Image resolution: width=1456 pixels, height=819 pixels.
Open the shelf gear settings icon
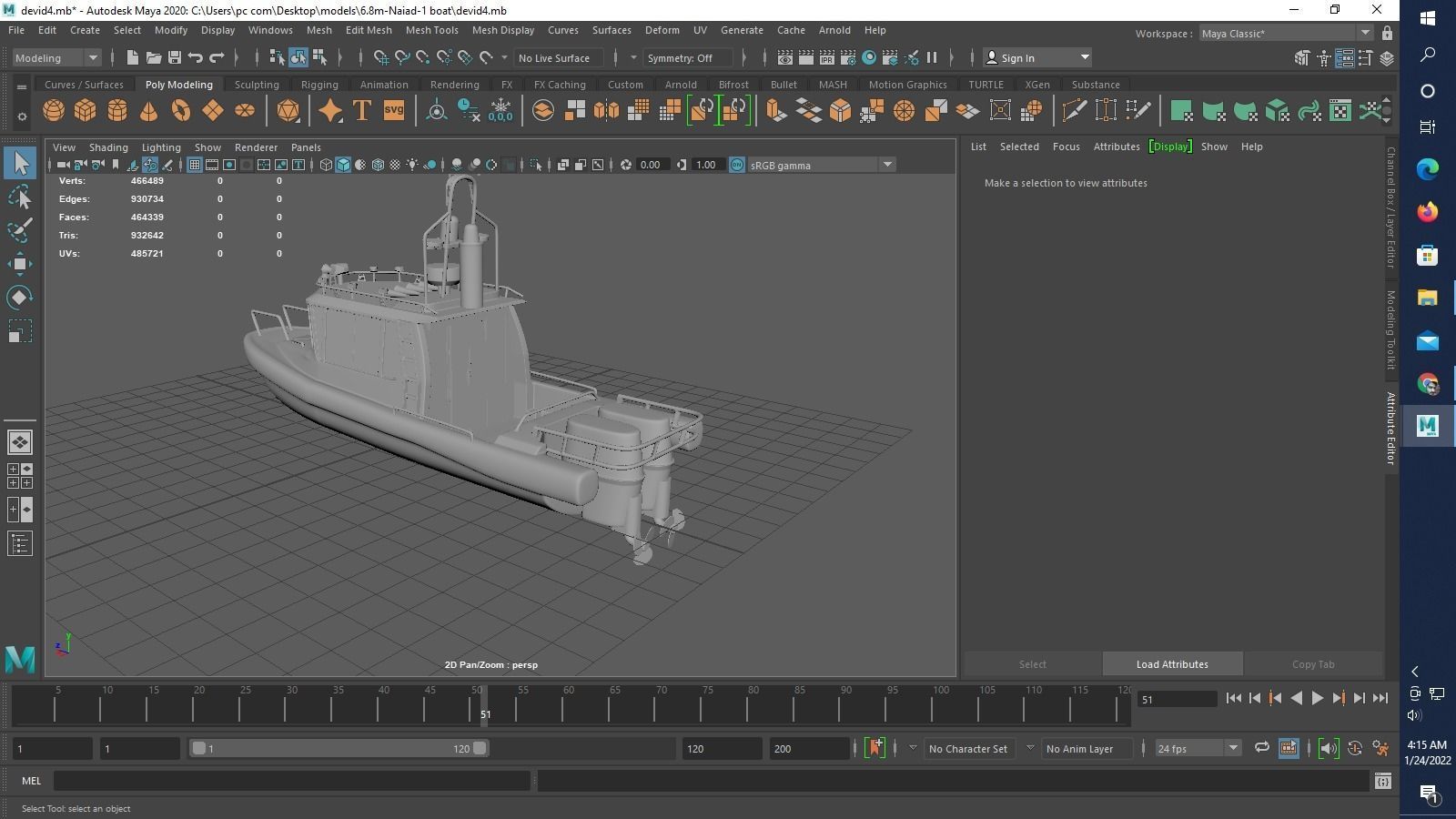[21, 116]
